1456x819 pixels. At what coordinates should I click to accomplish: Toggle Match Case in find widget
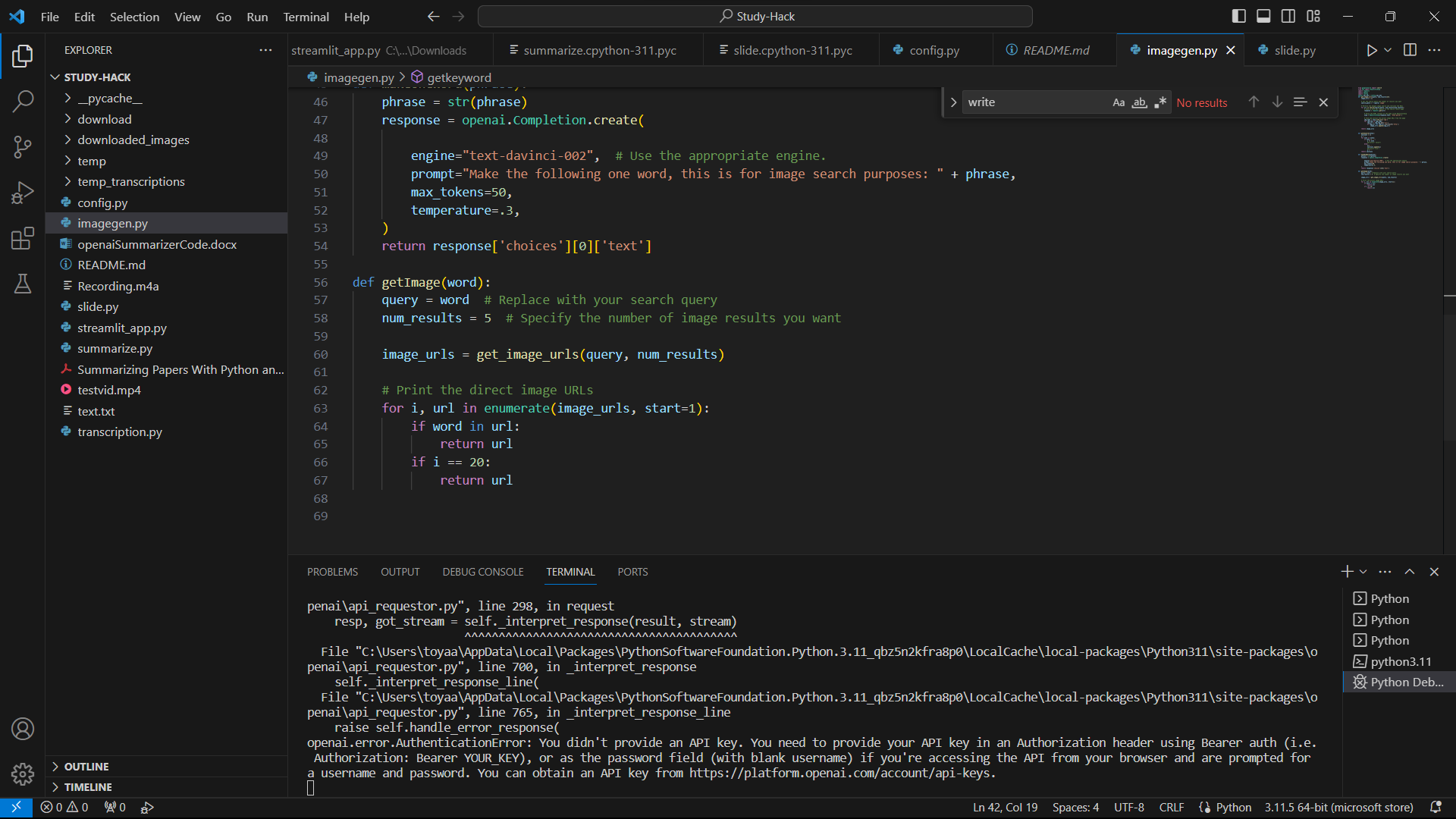(1119, 102)
